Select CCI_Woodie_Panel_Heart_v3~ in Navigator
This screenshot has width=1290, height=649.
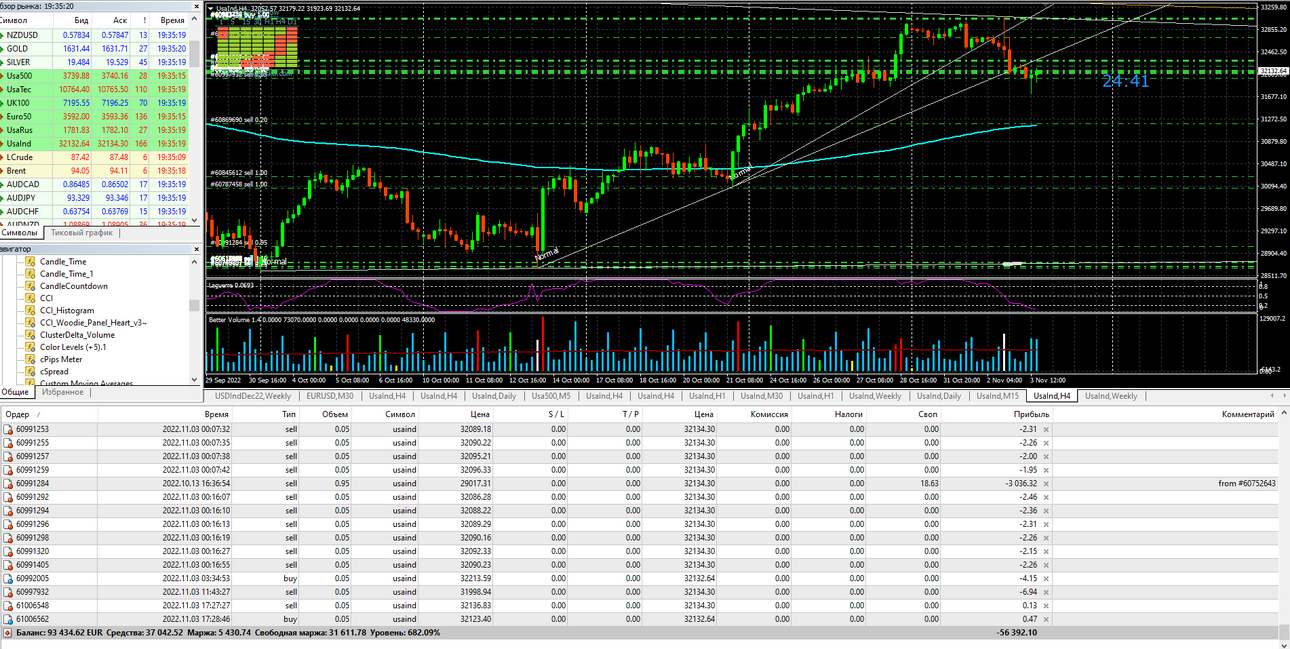point(93,322)
